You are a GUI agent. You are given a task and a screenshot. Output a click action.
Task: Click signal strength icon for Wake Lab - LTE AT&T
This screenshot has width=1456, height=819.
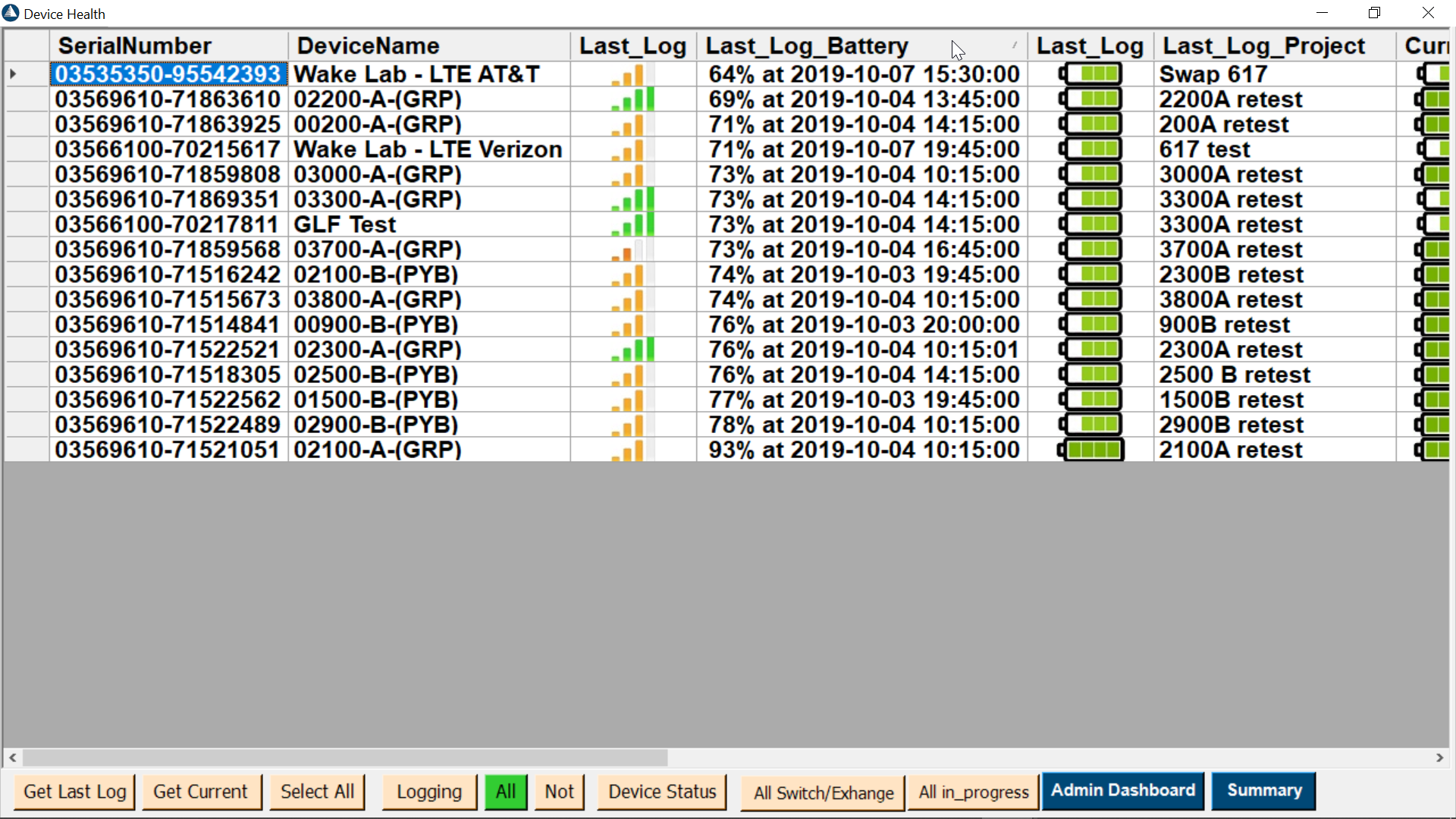[632, 74]
